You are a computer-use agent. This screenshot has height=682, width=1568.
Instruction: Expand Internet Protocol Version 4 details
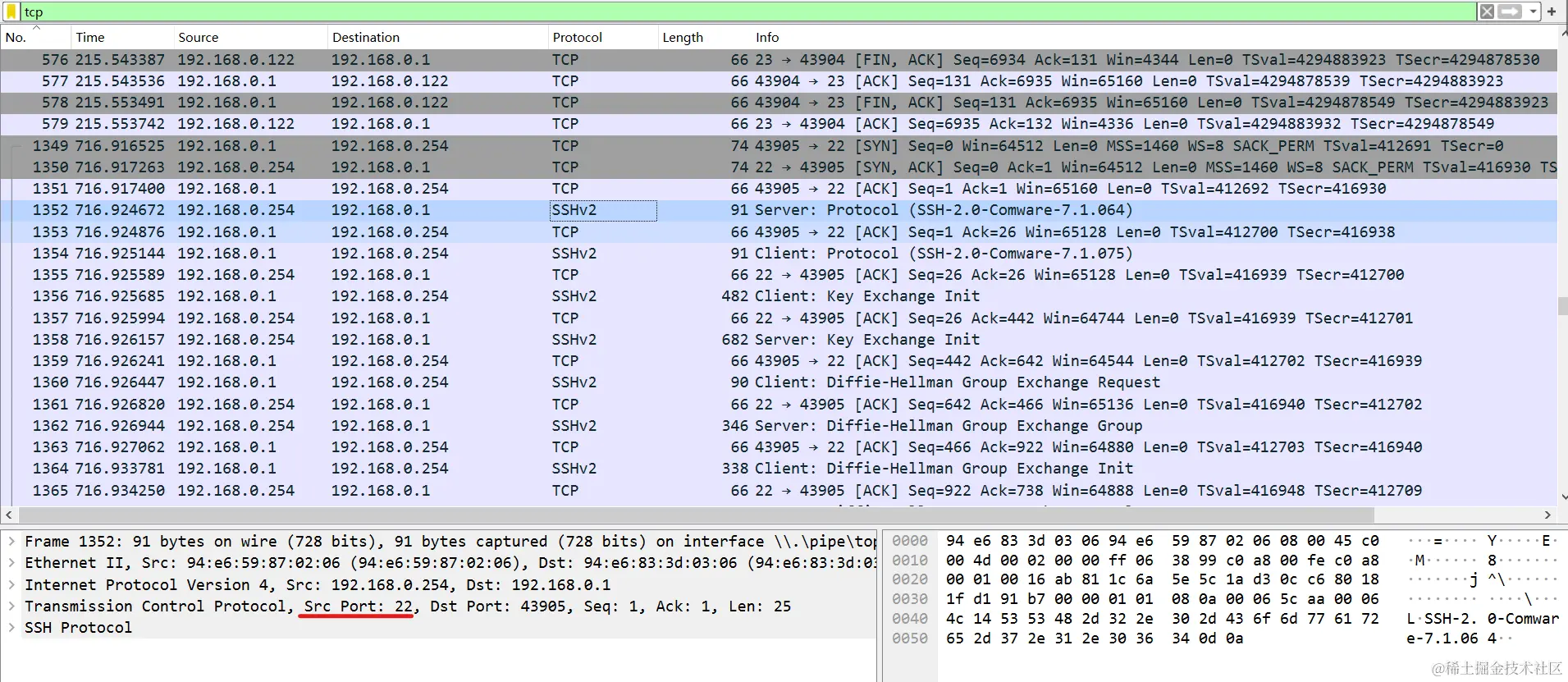(x=11, y=585)
